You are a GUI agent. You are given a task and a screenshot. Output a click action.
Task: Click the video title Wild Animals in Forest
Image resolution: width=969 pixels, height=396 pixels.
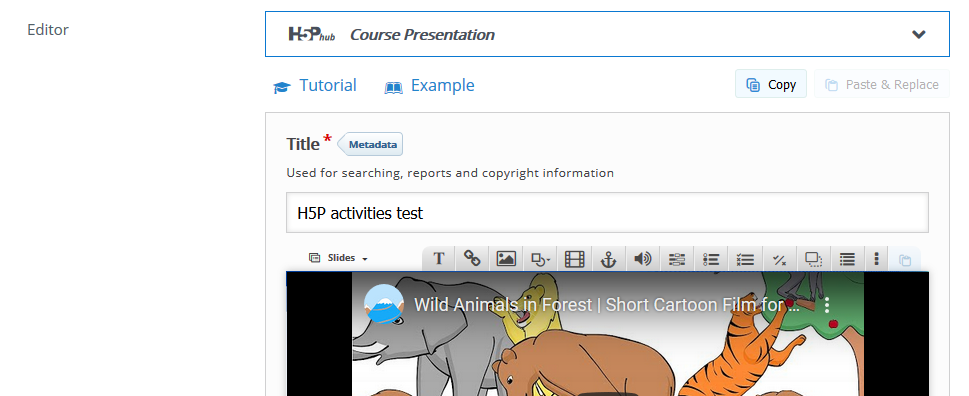607,305
